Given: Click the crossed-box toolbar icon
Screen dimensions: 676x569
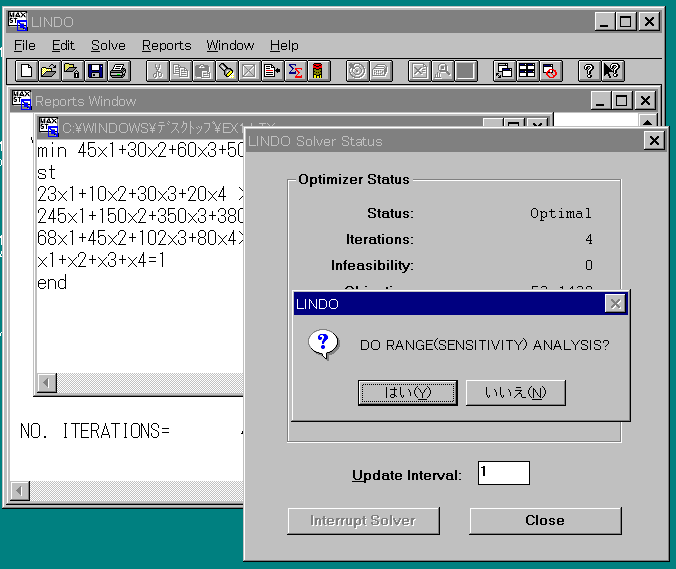Looking at the screenshot, I should coord(249,71).
